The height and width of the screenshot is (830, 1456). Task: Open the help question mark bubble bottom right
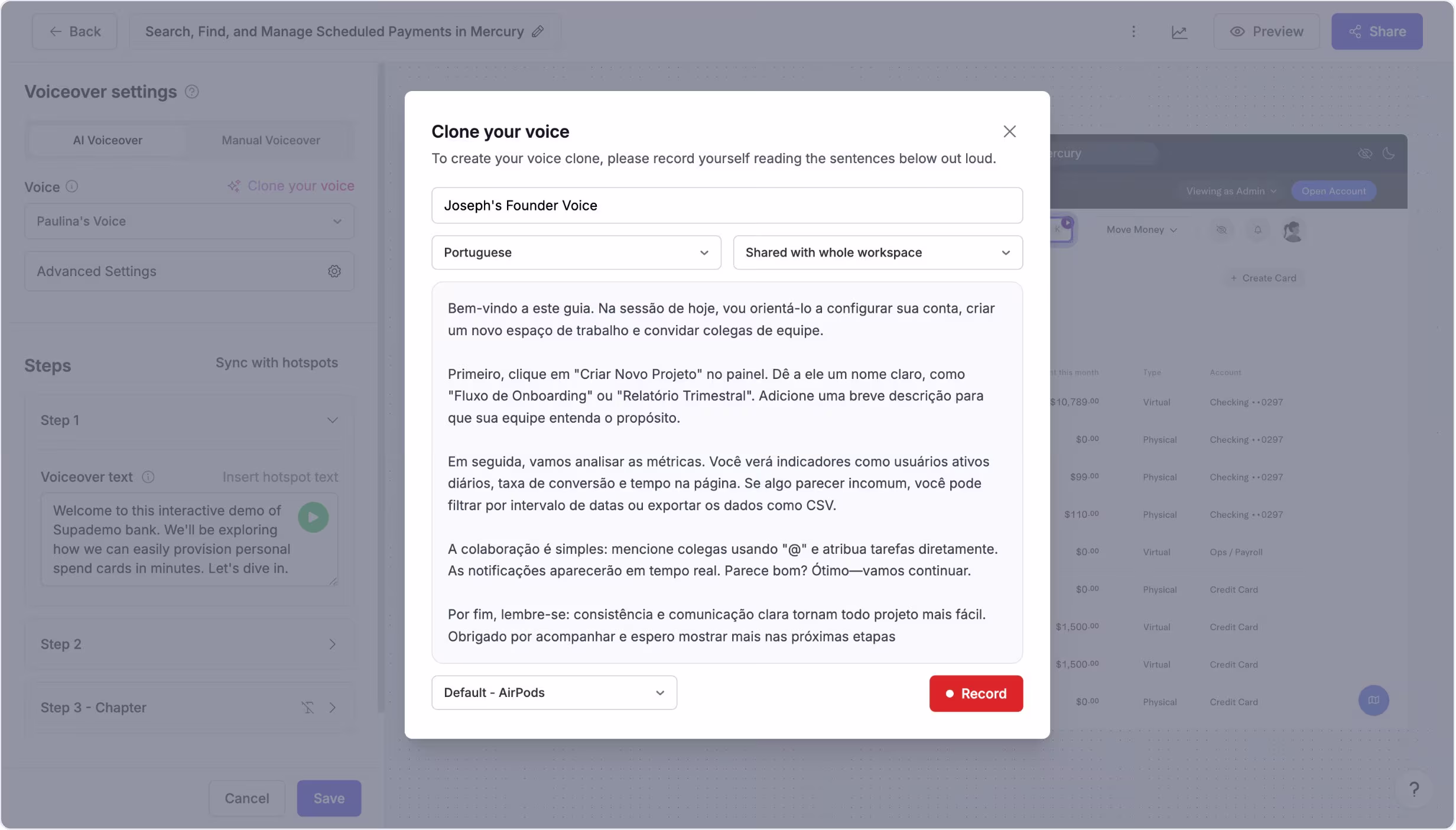click(x=1415, y=789)
